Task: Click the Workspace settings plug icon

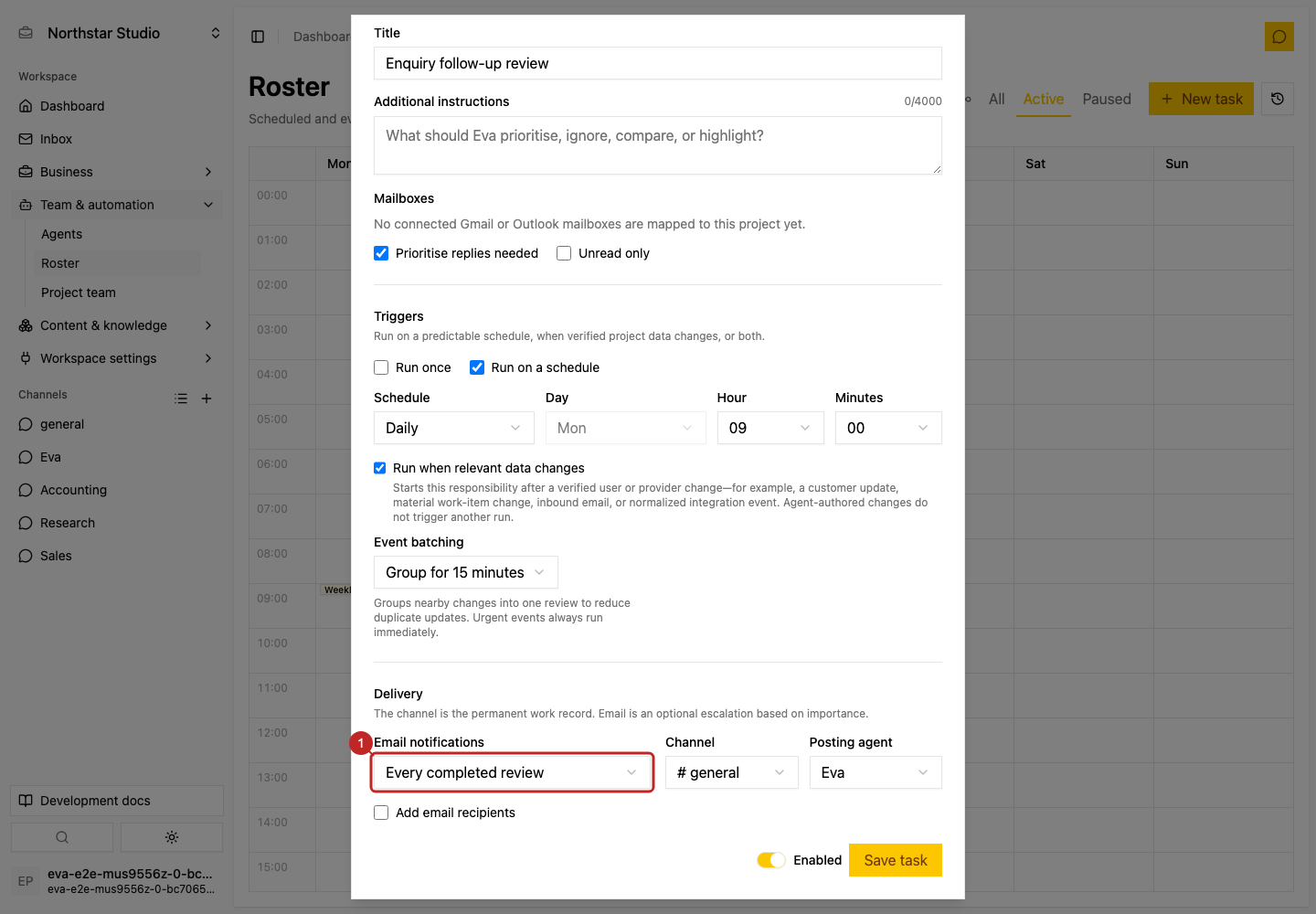Action: pos(26,358)
